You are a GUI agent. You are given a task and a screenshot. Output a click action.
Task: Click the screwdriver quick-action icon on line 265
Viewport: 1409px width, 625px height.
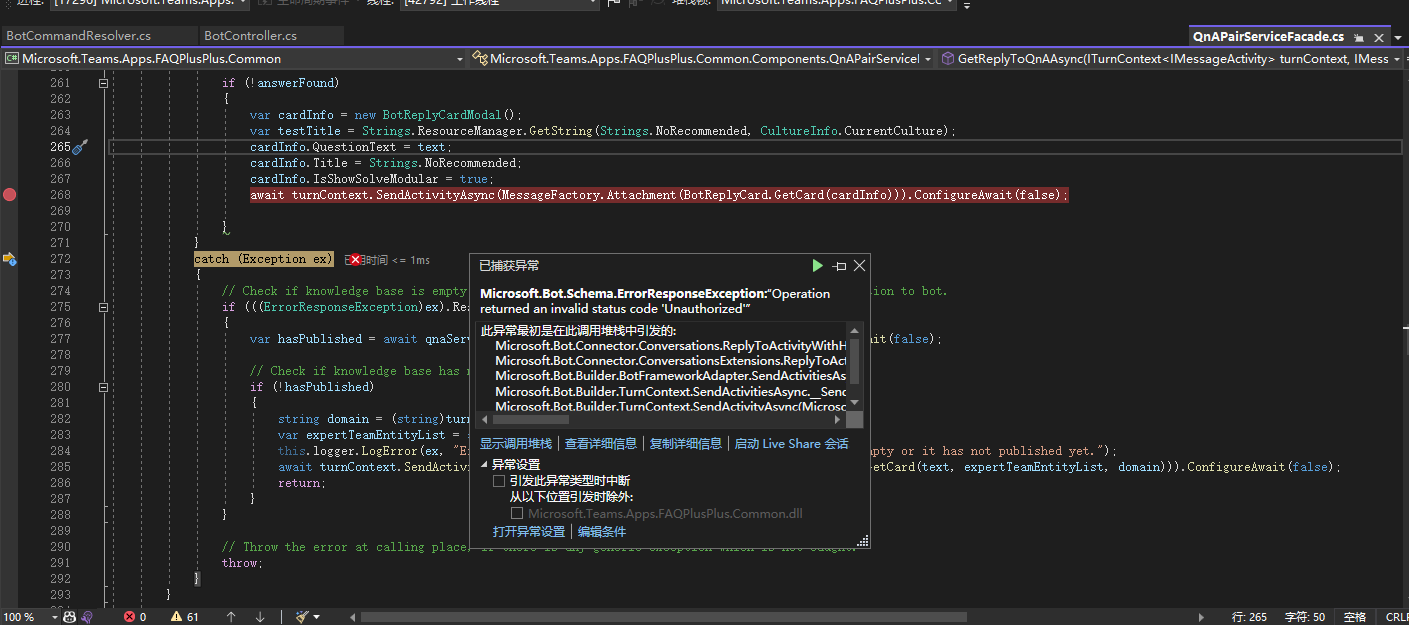click(x=80, y=147)
